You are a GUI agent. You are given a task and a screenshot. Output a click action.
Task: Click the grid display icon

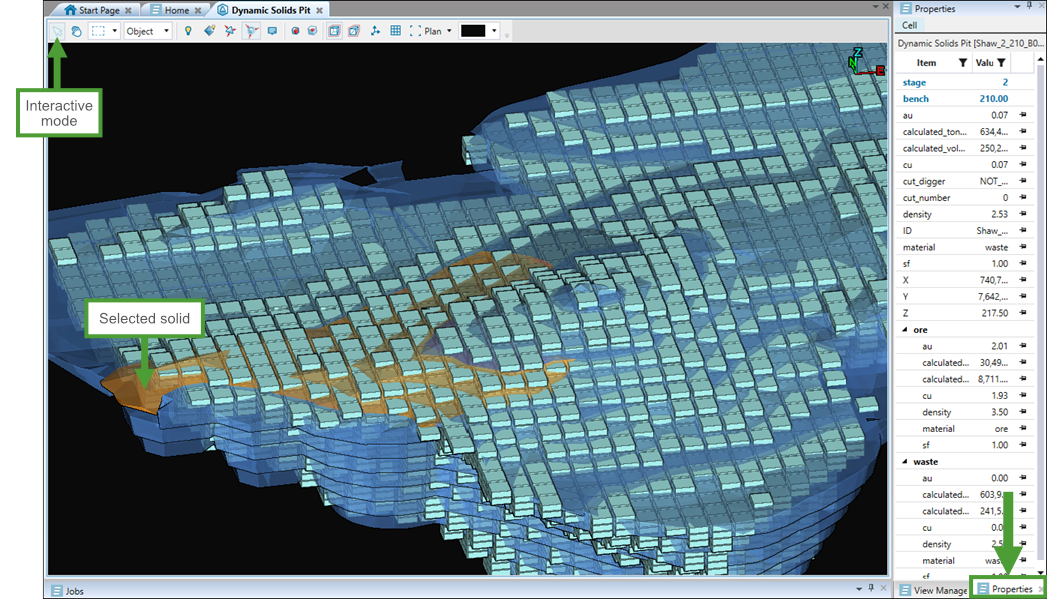coord(396,31)
